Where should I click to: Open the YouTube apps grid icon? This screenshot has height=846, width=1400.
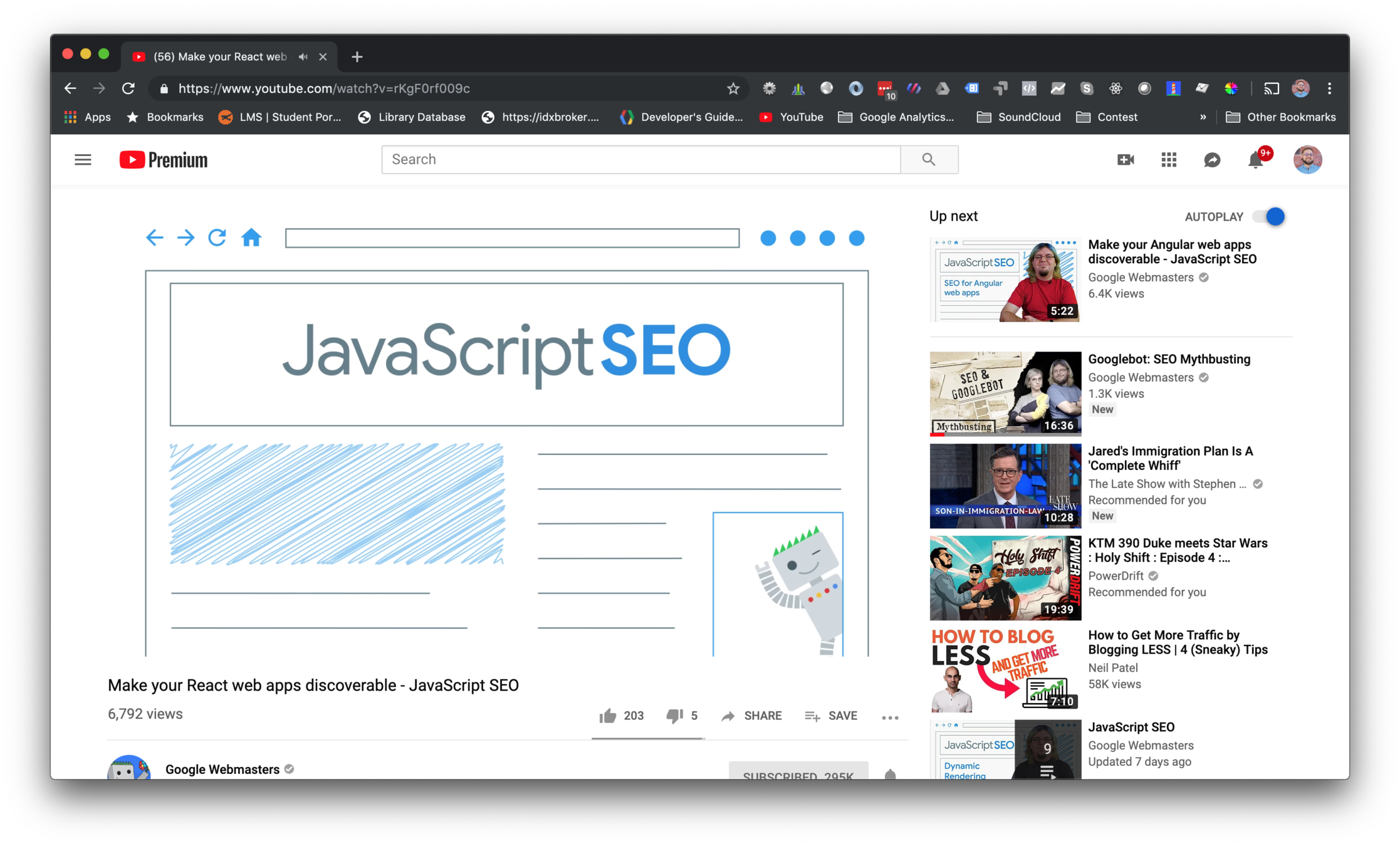pyautogui.click(x=1169, y=160)
